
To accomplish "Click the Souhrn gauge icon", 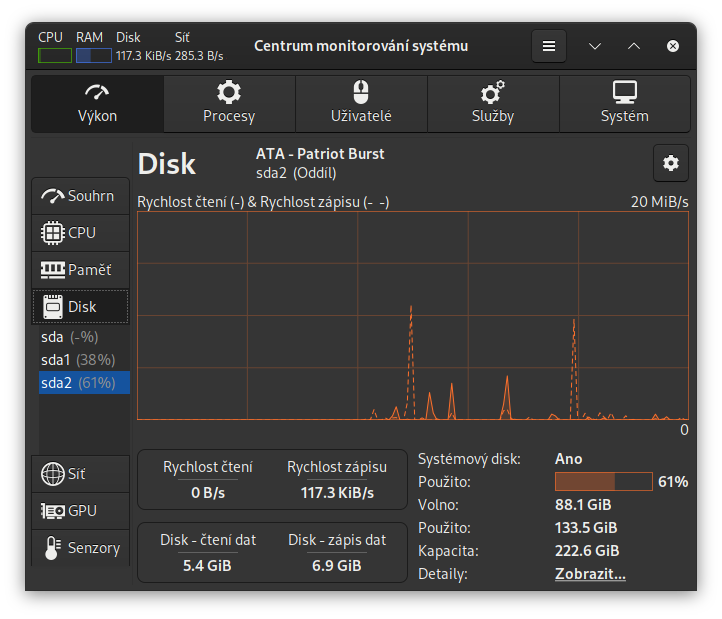I will tap(52, 196).
